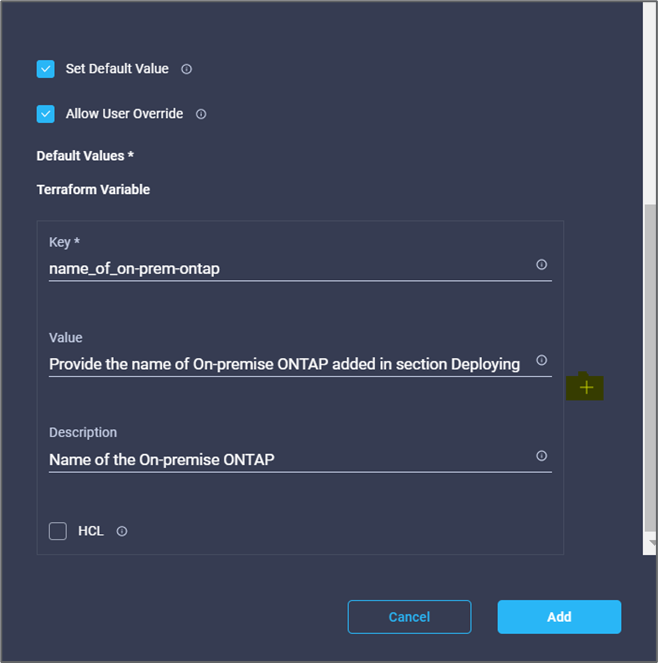Click the Key input containing name_of_on-prem-ontap
This screenshot has height=663, width=658.
click(x=290, y=268)
